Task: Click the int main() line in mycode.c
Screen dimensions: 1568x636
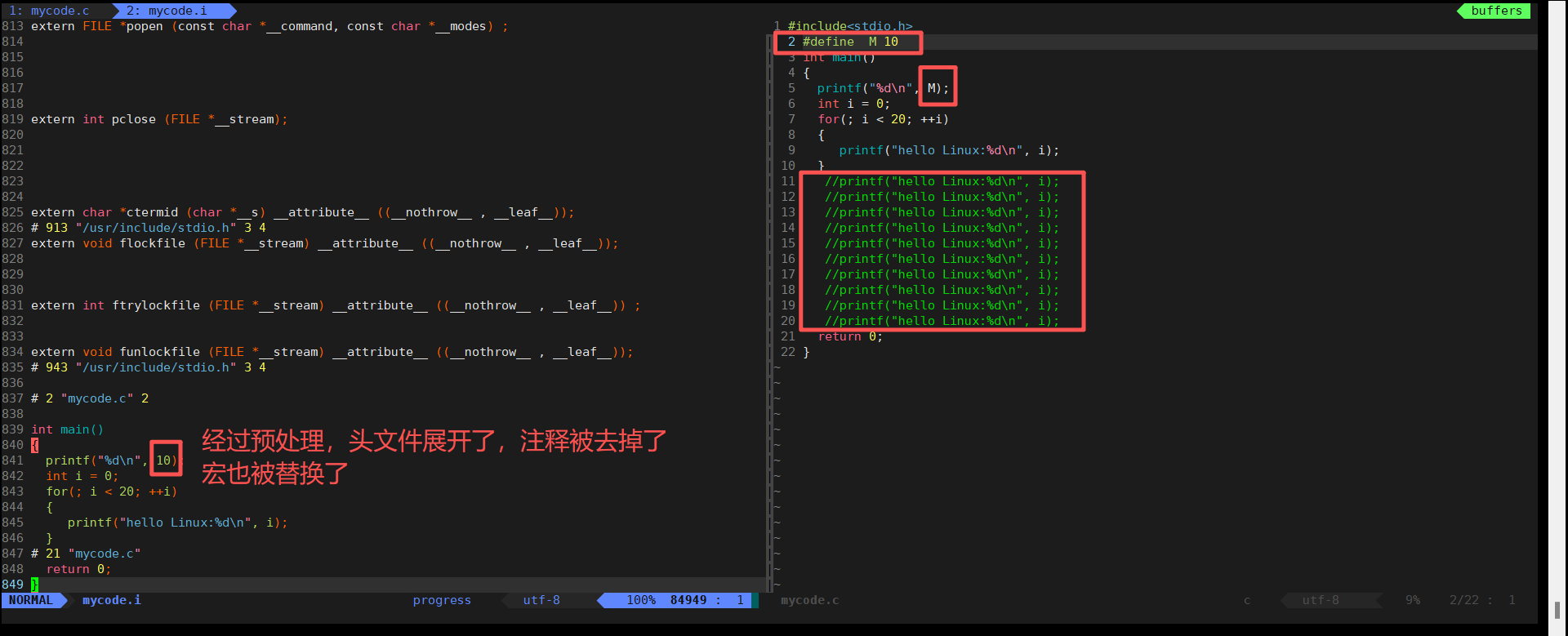Action: [x=840, y=57]
